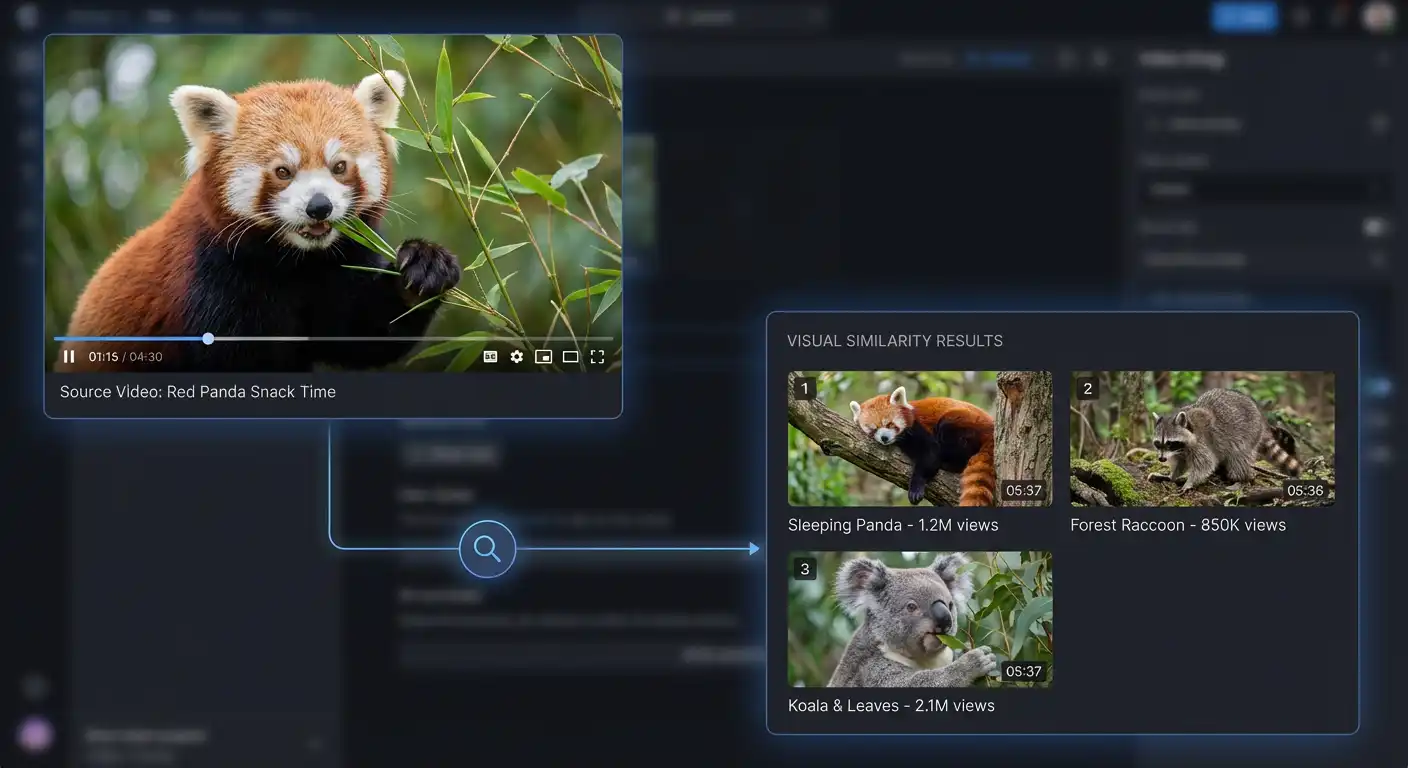Screen dimensions: 1408x768
Task: Enter fullscreen using the player's fullscreen icon
Action: (x=598, y=356)
